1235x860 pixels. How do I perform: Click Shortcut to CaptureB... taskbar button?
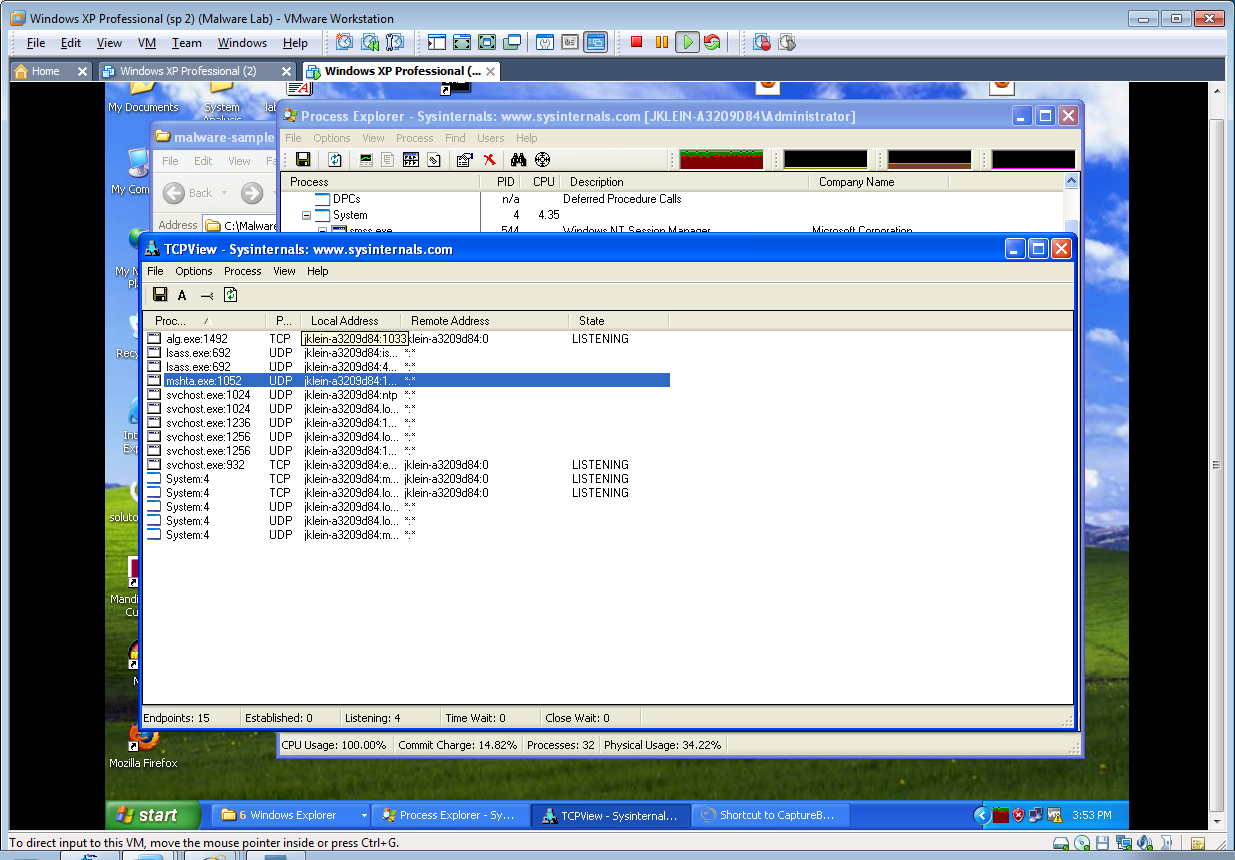[x=769, y=815]
